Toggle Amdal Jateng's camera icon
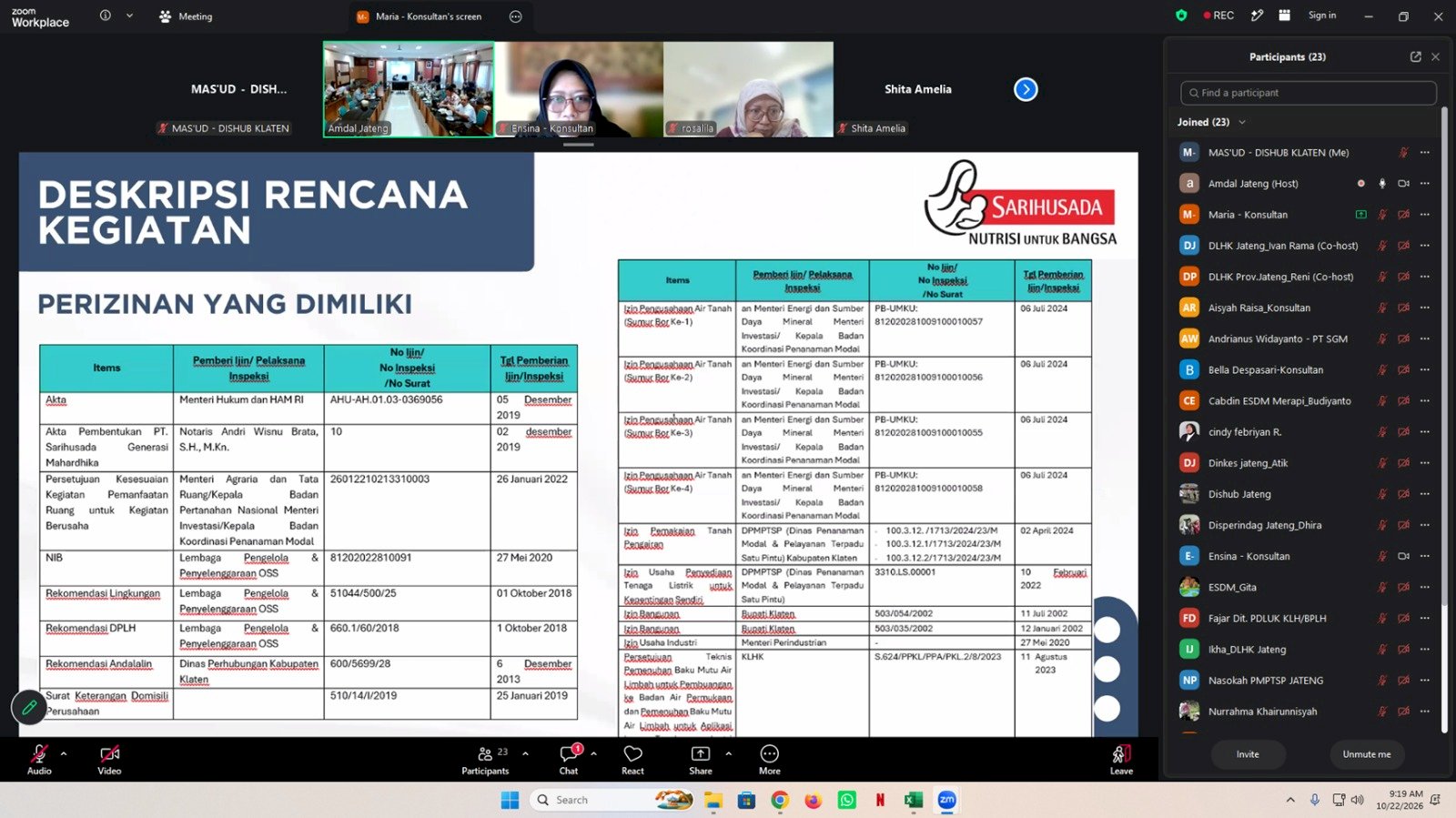The width and height of the screenshot is (1456, 818). click(1403, 184)
